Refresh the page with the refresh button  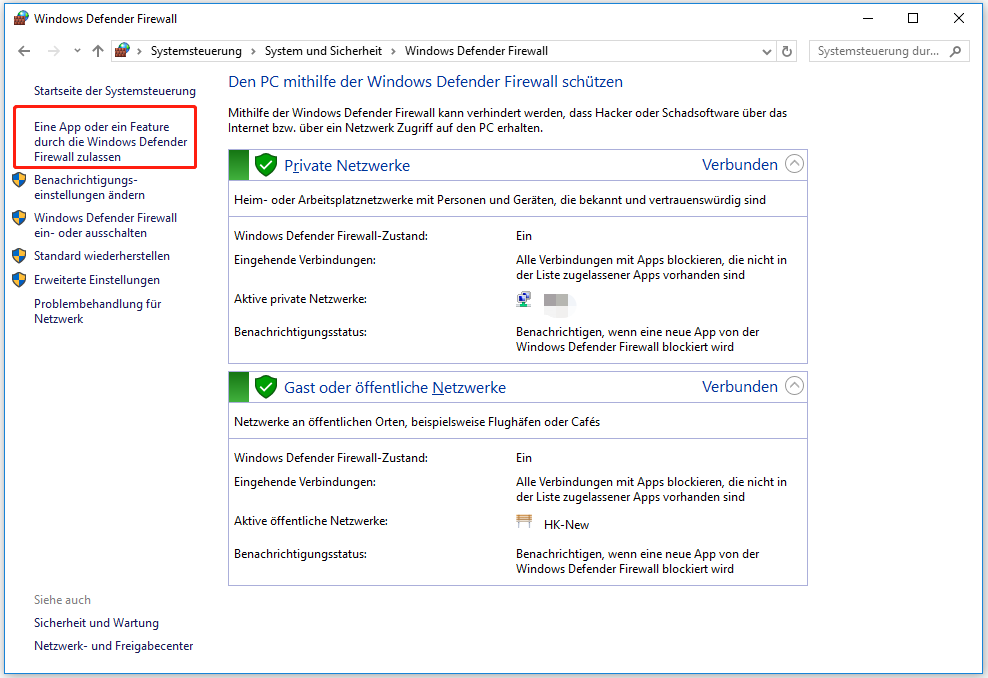(x=787, y=51)
